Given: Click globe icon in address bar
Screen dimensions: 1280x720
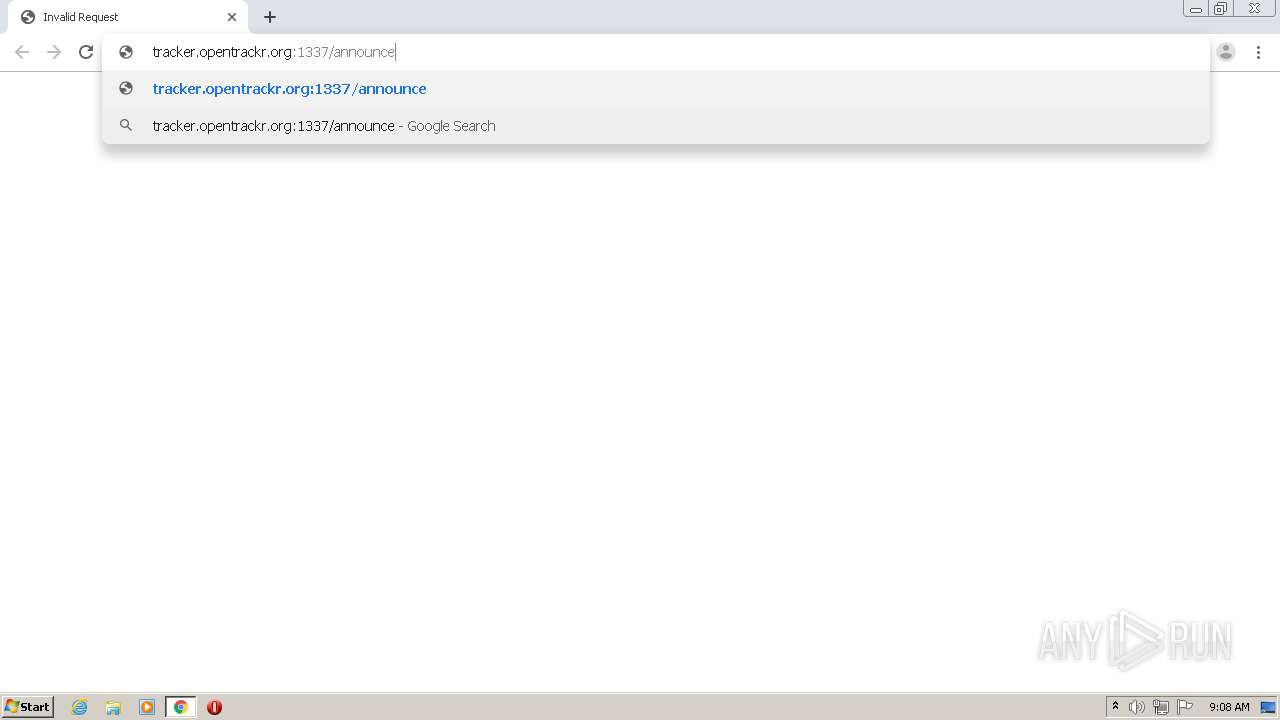Looking at the screenshot, I should pos(126,52).
